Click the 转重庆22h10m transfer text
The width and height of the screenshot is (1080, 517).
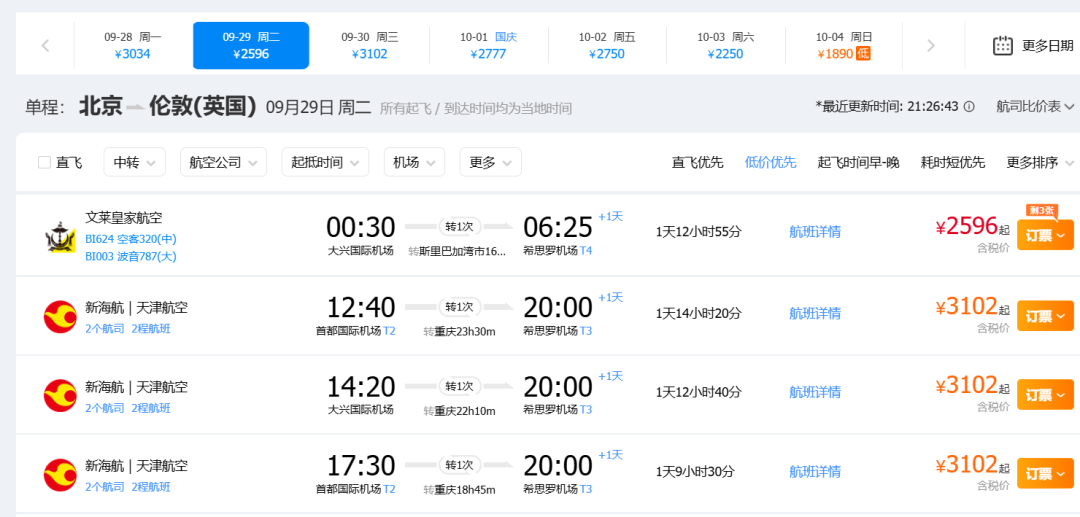(459, 411)
